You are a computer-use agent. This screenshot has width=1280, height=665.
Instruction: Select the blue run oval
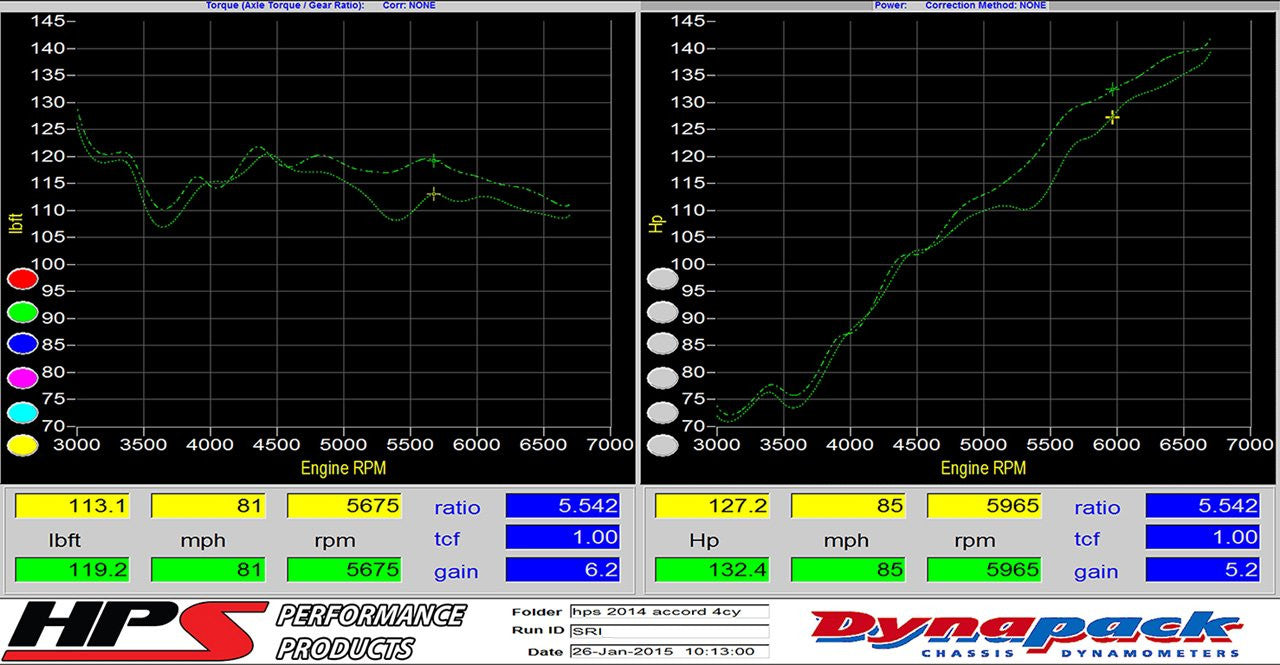[x=22, y=345]
